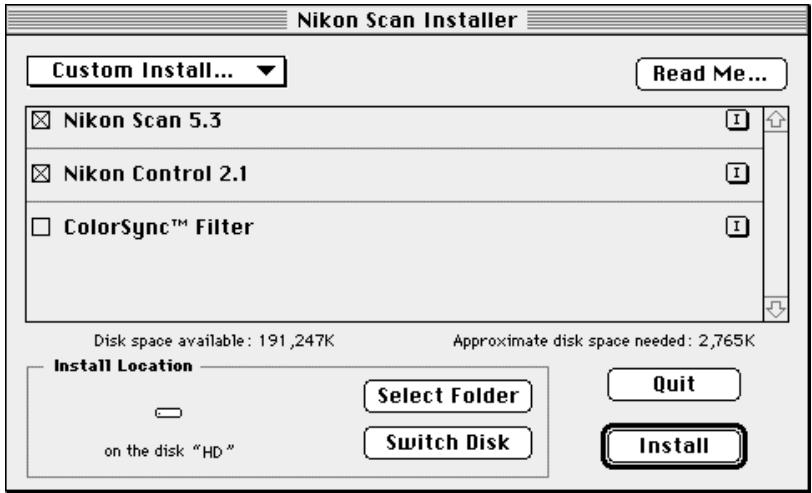The image size is (812, 493).
Task: Click the scroll up arrow in the list
Action: (776, 120)
